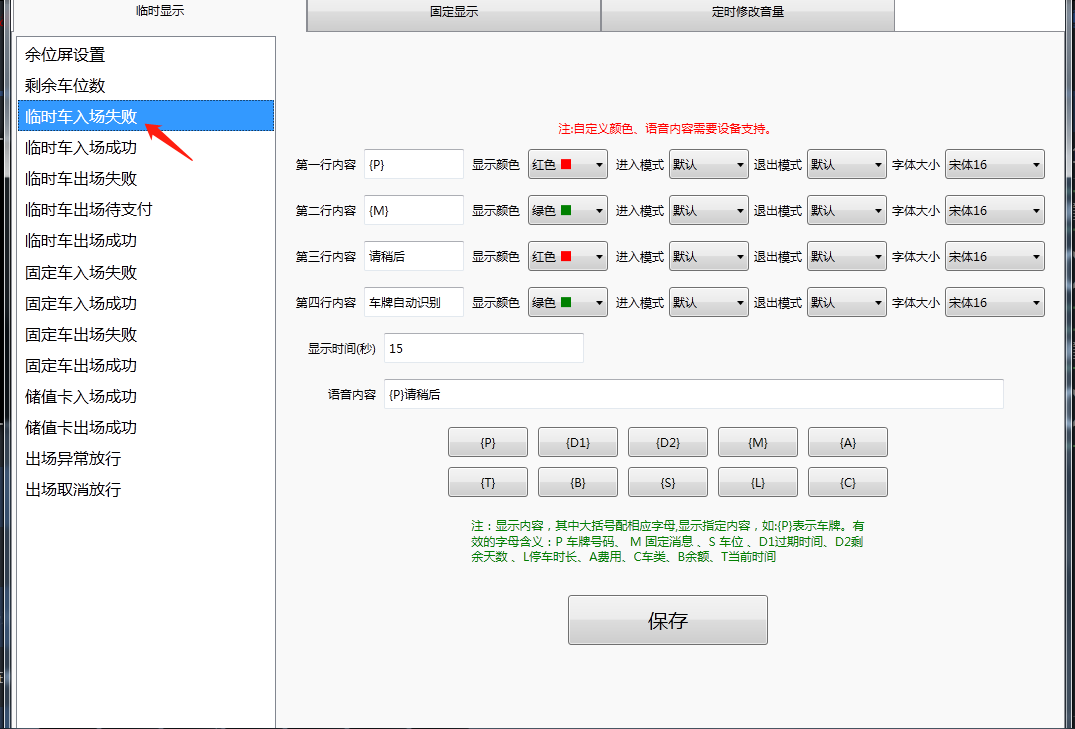Click the 第四行内容 field with 车牌自动识别
This screenshot has height=729, width=1075.
pyautogui.click(x=414, y=302)
